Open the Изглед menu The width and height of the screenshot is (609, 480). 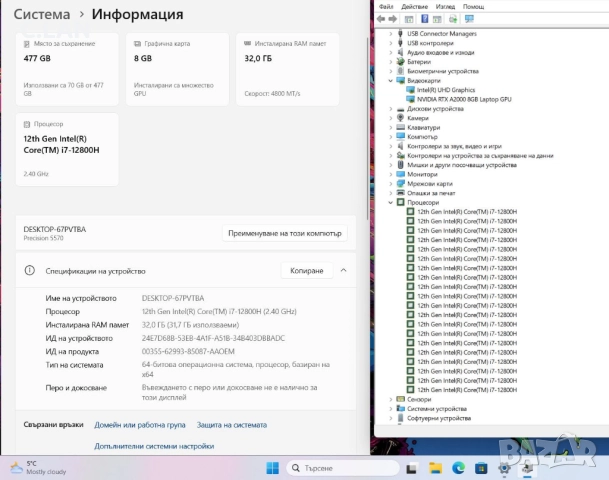tap(445, 7)
